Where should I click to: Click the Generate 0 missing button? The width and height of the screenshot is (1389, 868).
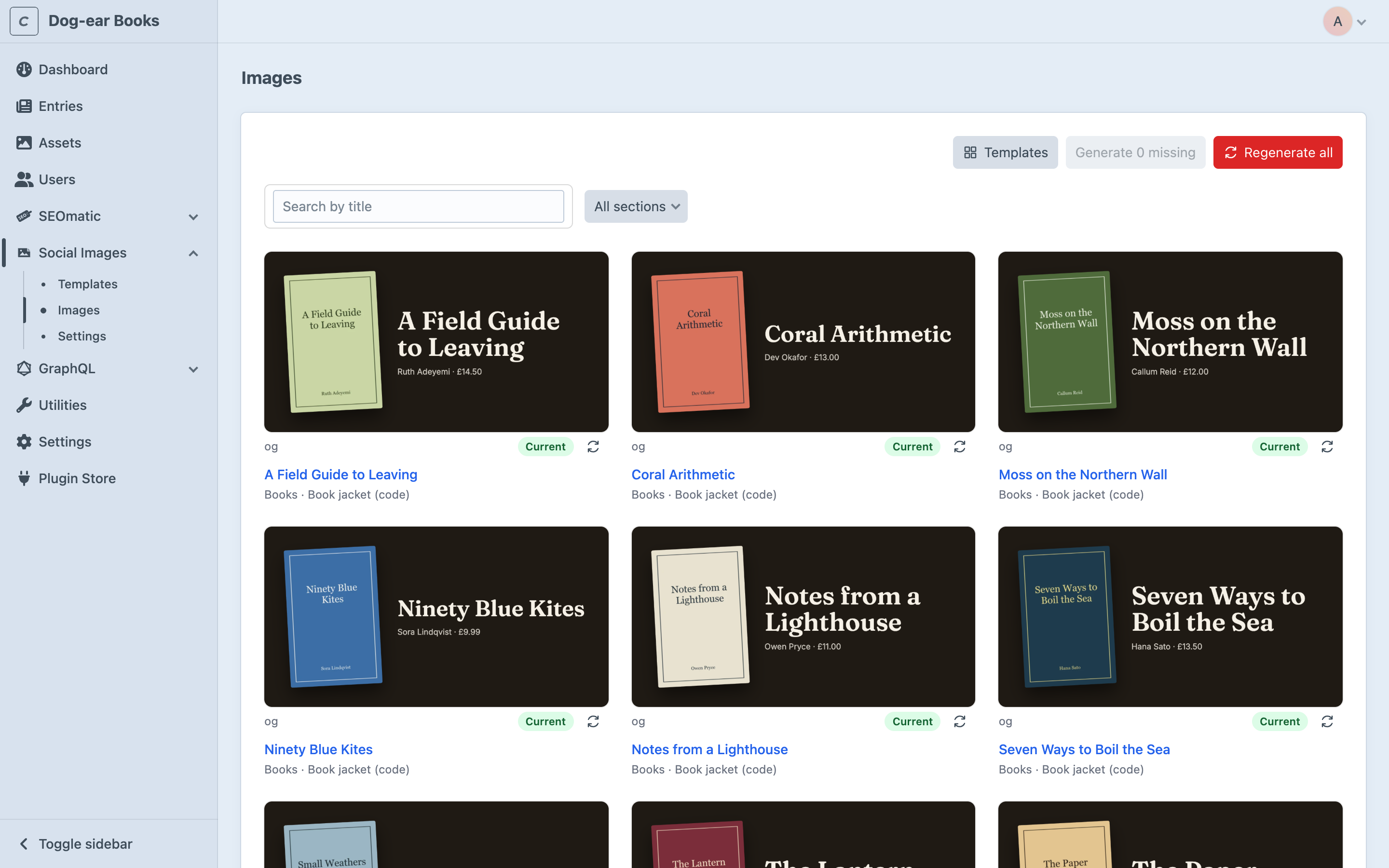(1135, 152)
